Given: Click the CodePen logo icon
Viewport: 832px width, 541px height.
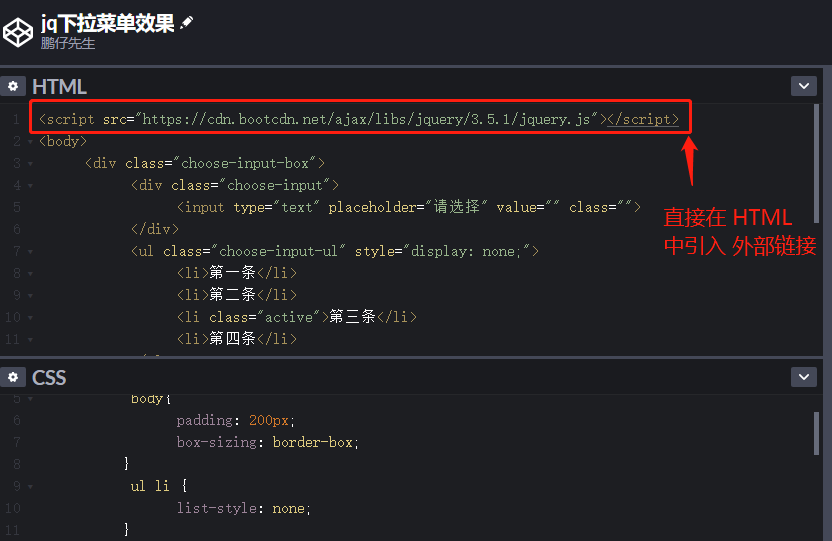Looking at the screenshot, I should click(18, 32).
